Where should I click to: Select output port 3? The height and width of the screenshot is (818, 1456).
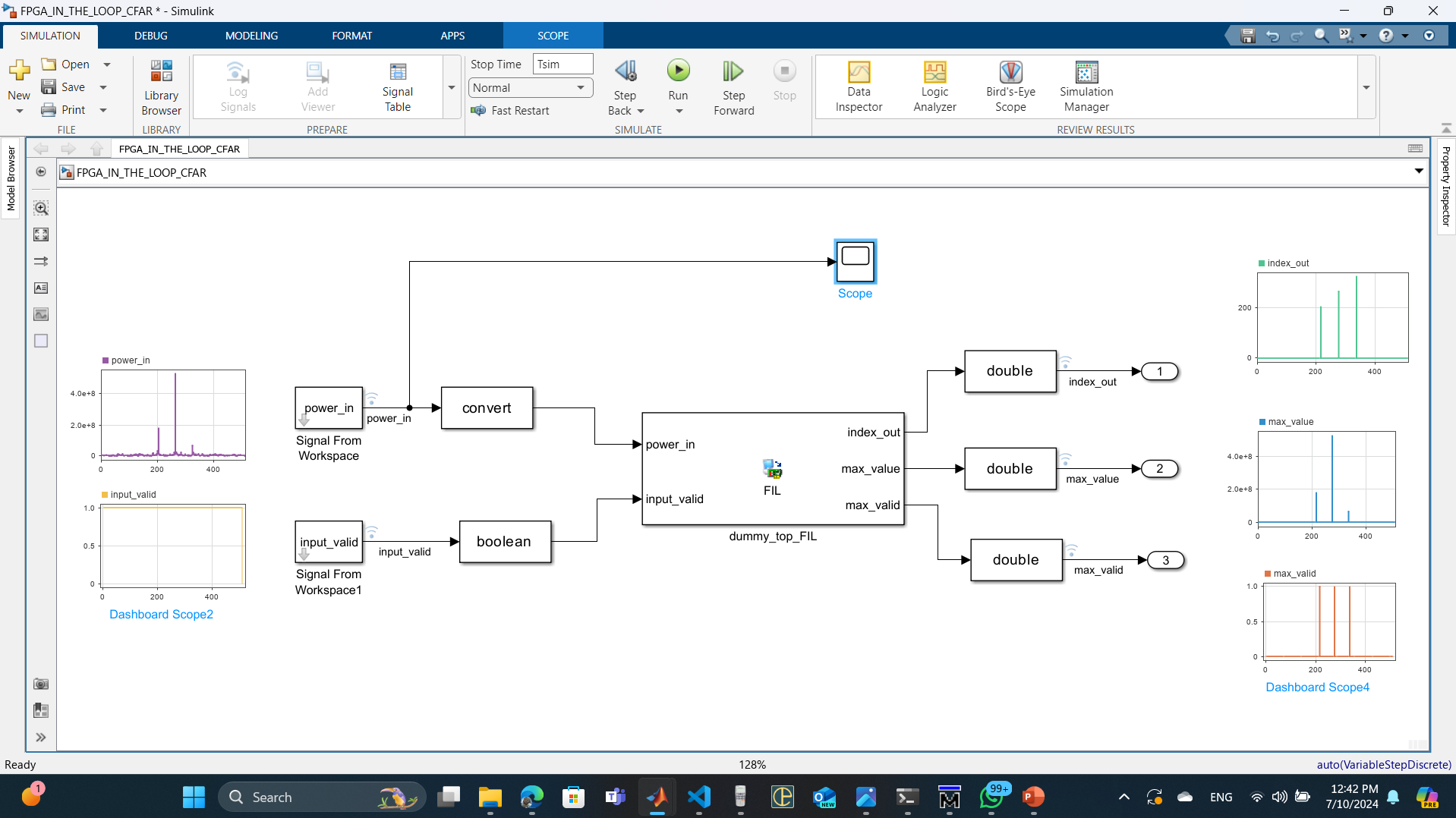pos(1165,560)
